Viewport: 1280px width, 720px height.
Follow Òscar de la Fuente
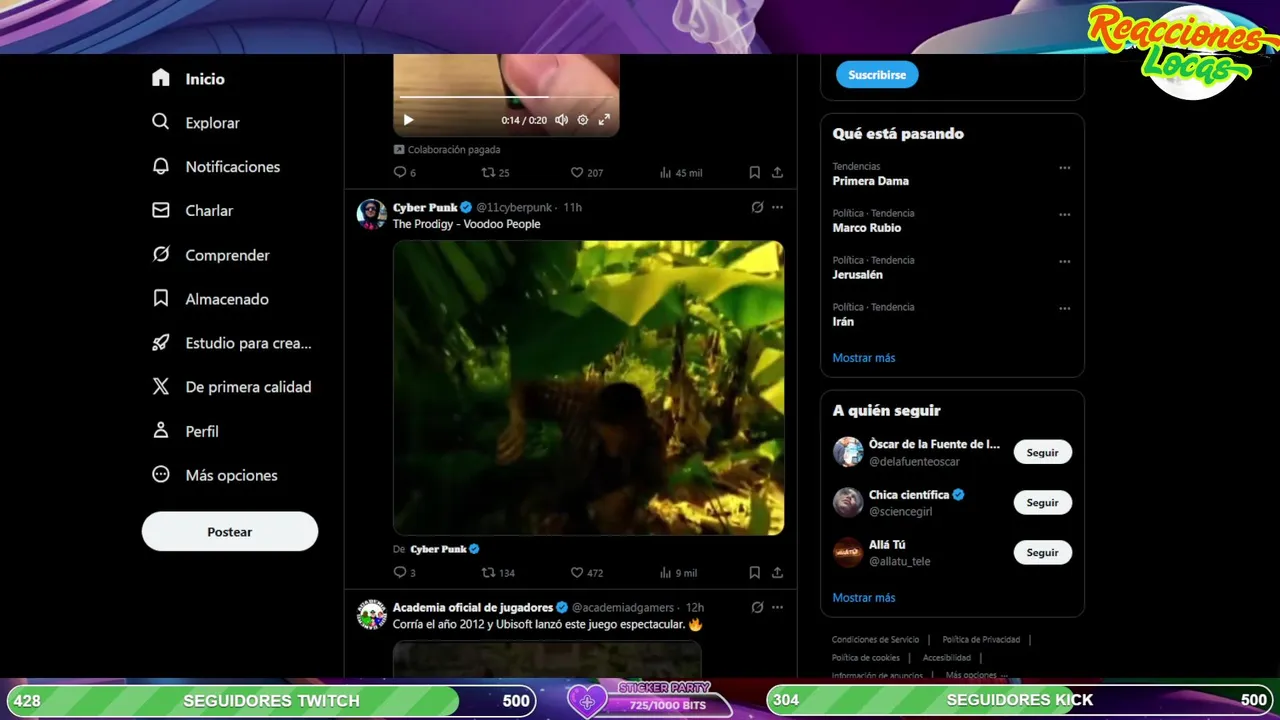tap(1042, 452)
